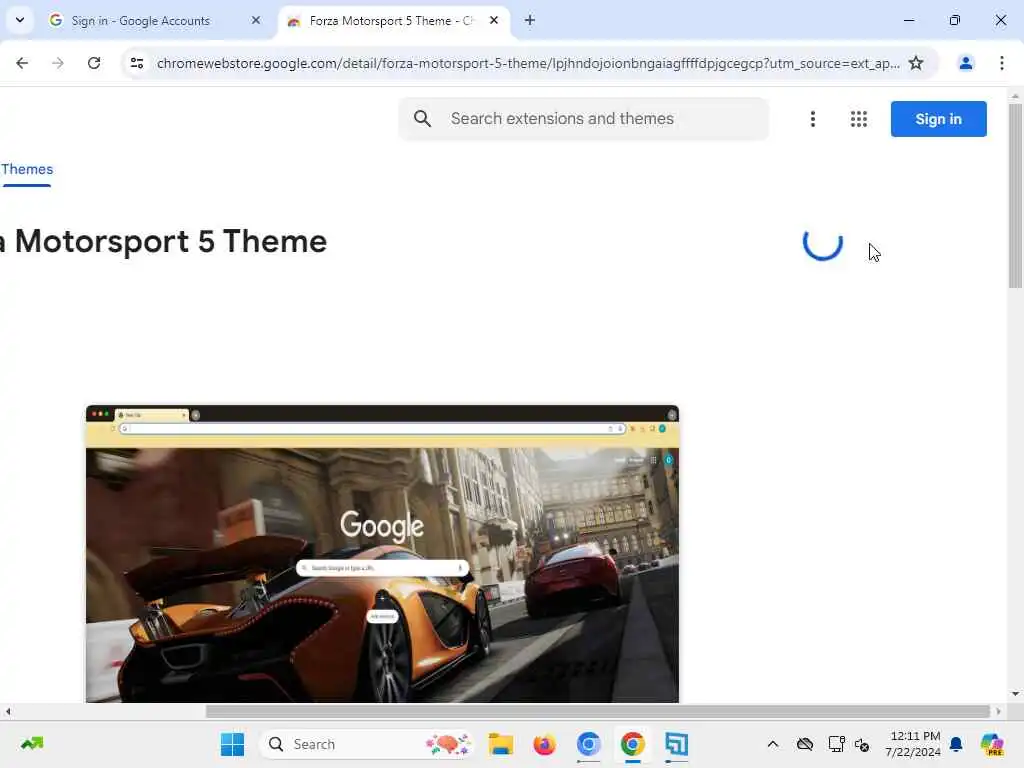Select the Forza Motorsport 5 Theme tab

click(394, 21)
